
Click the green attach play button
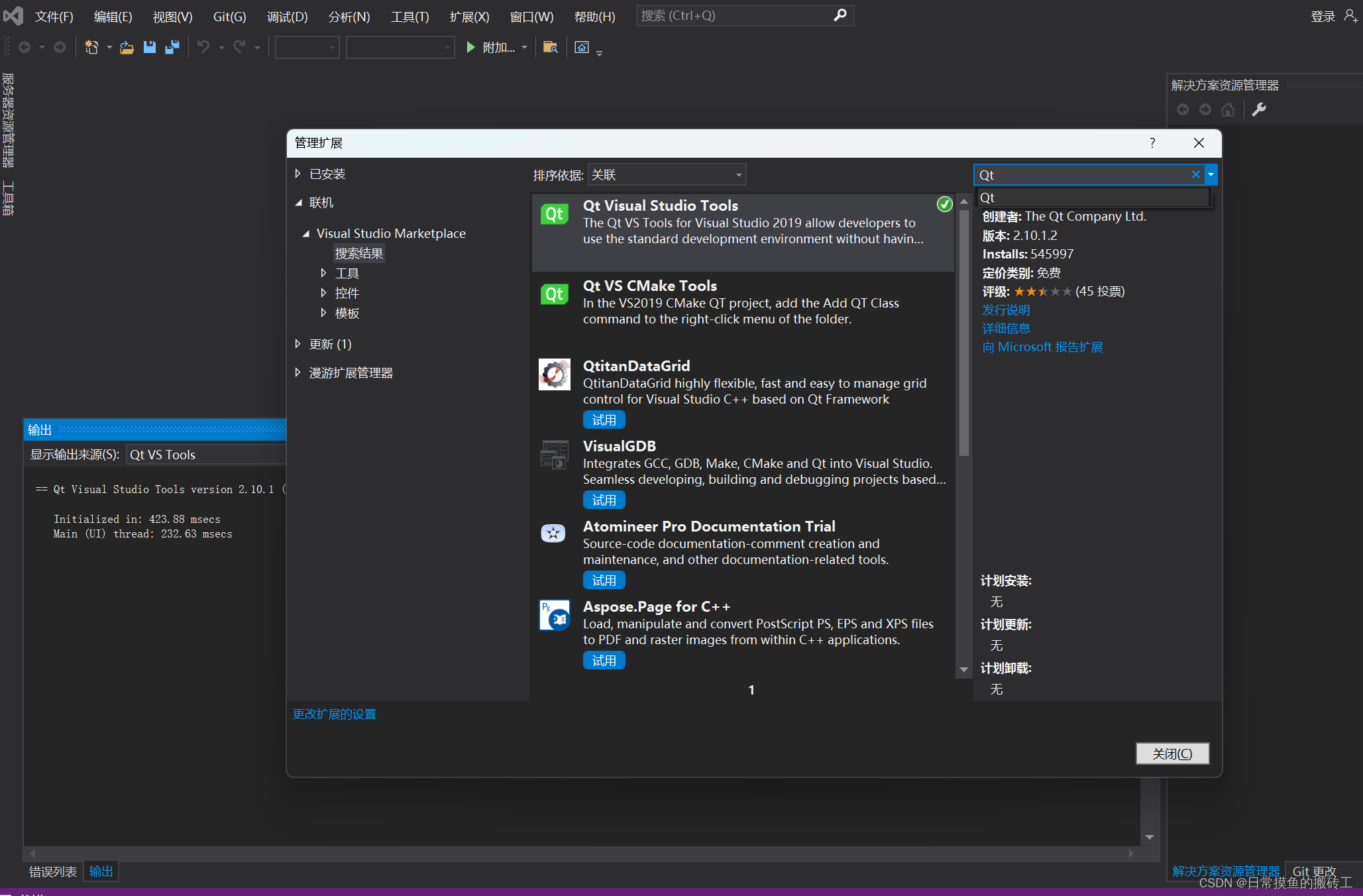click(x=470, y=47)
